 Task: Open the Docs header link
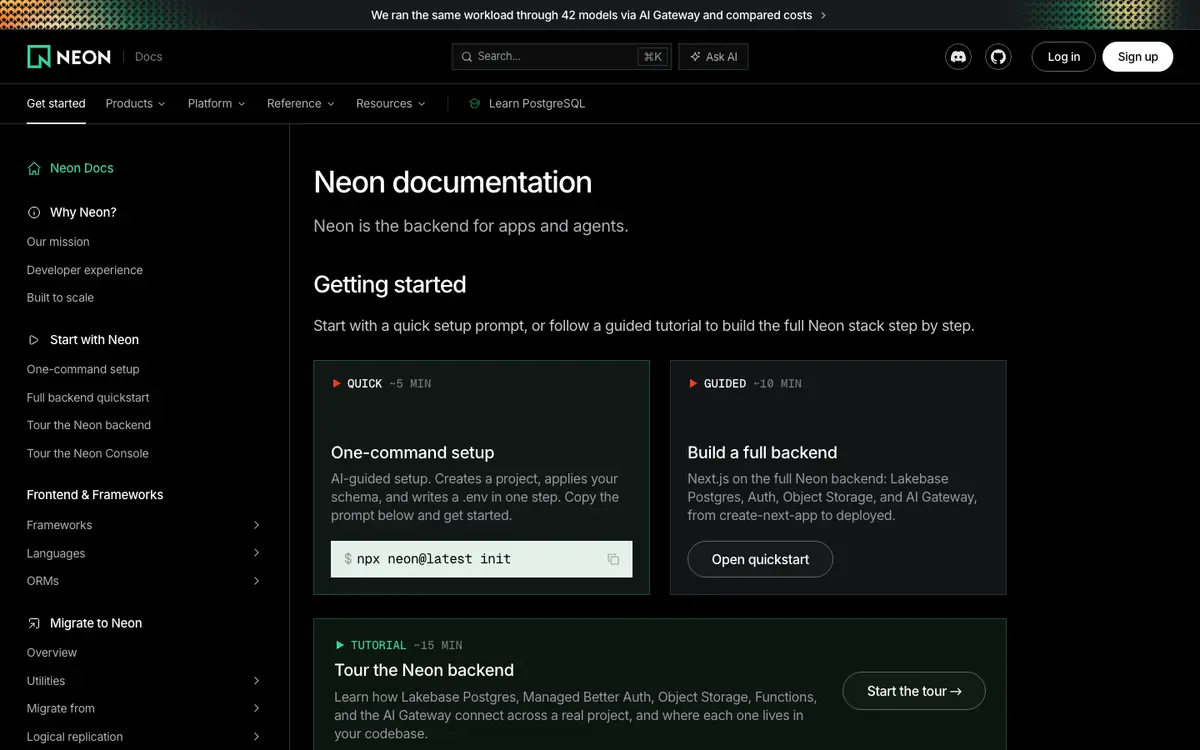tap(149, 57)
